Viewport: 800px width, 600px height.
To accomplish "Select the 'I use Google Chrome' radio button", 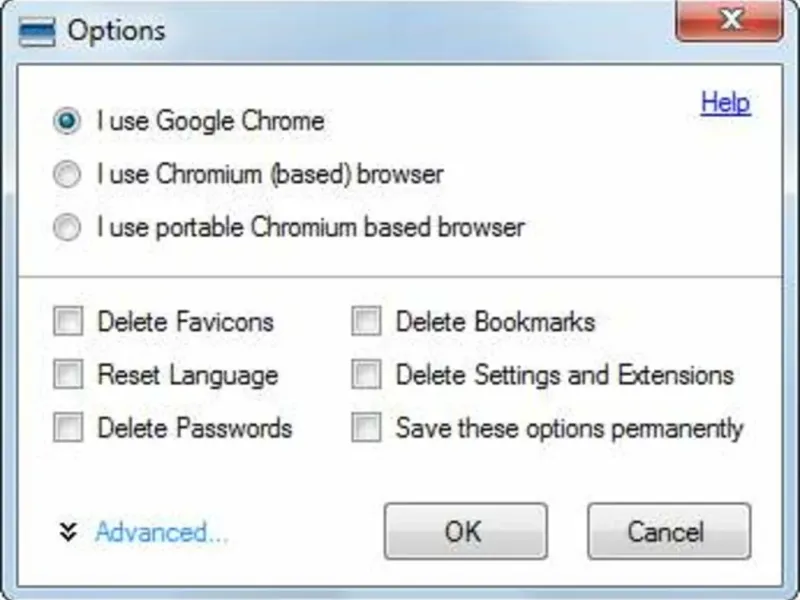I will (67, 122).
